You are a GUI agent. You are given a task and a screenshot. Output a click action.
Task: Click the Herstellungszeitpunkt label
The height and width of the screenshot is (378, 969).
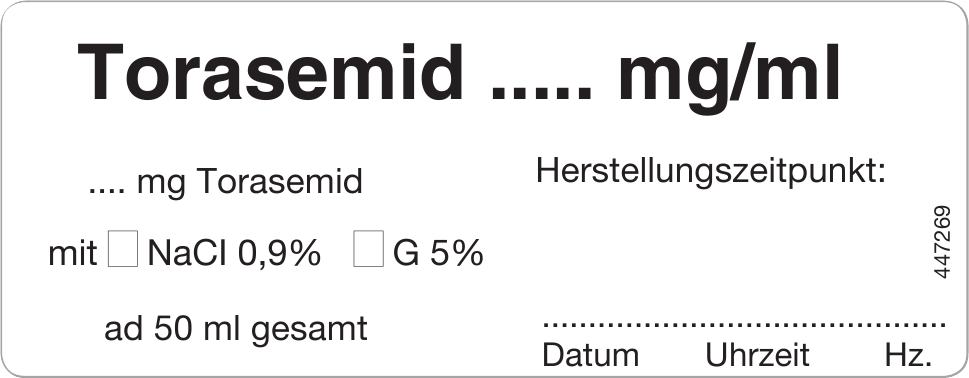click(x=711, y=172)
